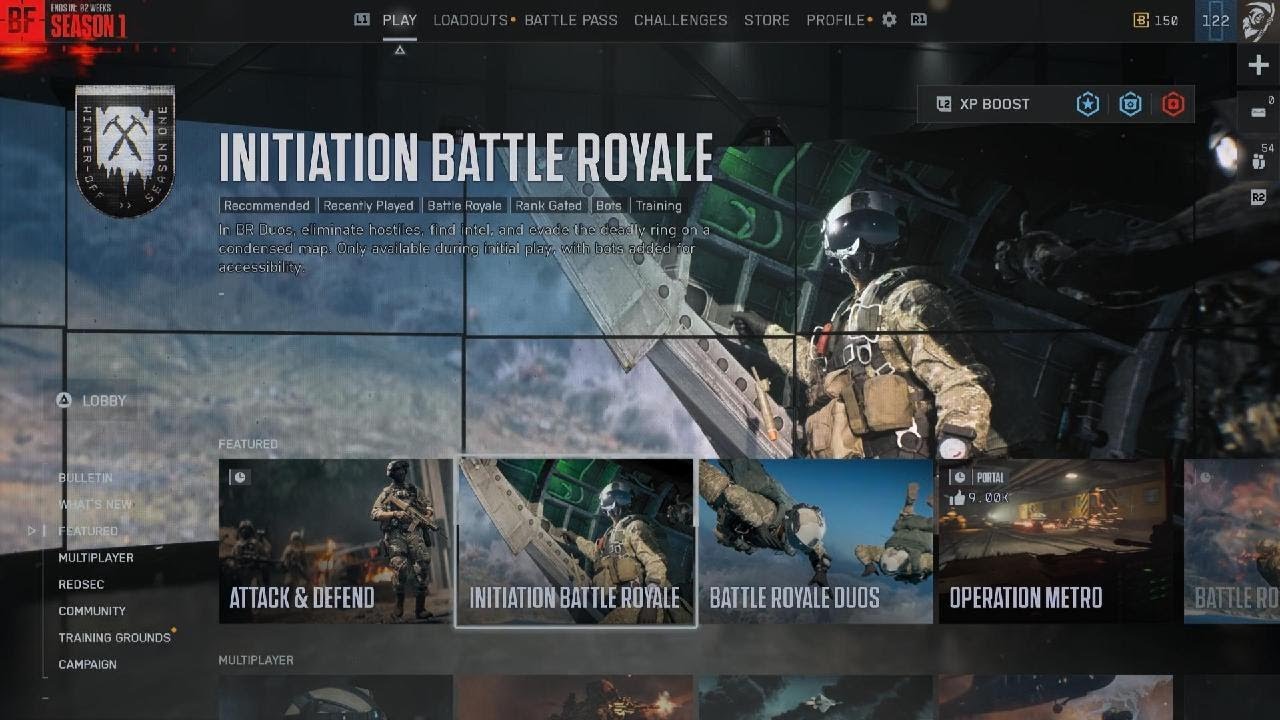
Task: Open the Profile tab
Action: coord(835,20)
